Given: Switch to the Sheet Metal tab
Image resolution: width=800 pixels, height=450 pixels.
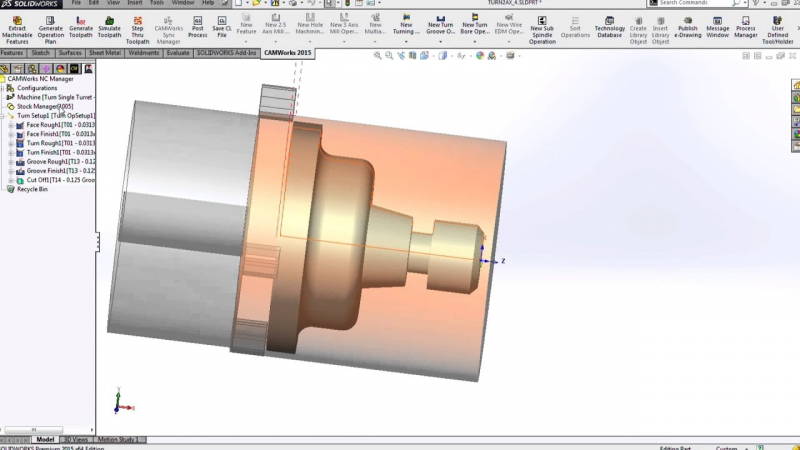Looking at the screenshot, I should [x=103, y=53].
